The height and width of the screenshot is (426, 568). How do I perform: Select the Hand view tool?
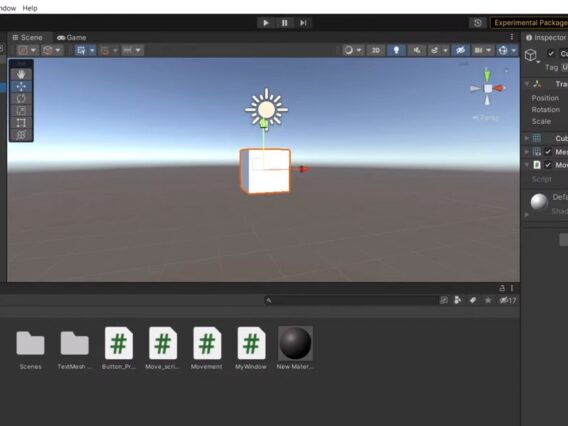click(21, 74)
